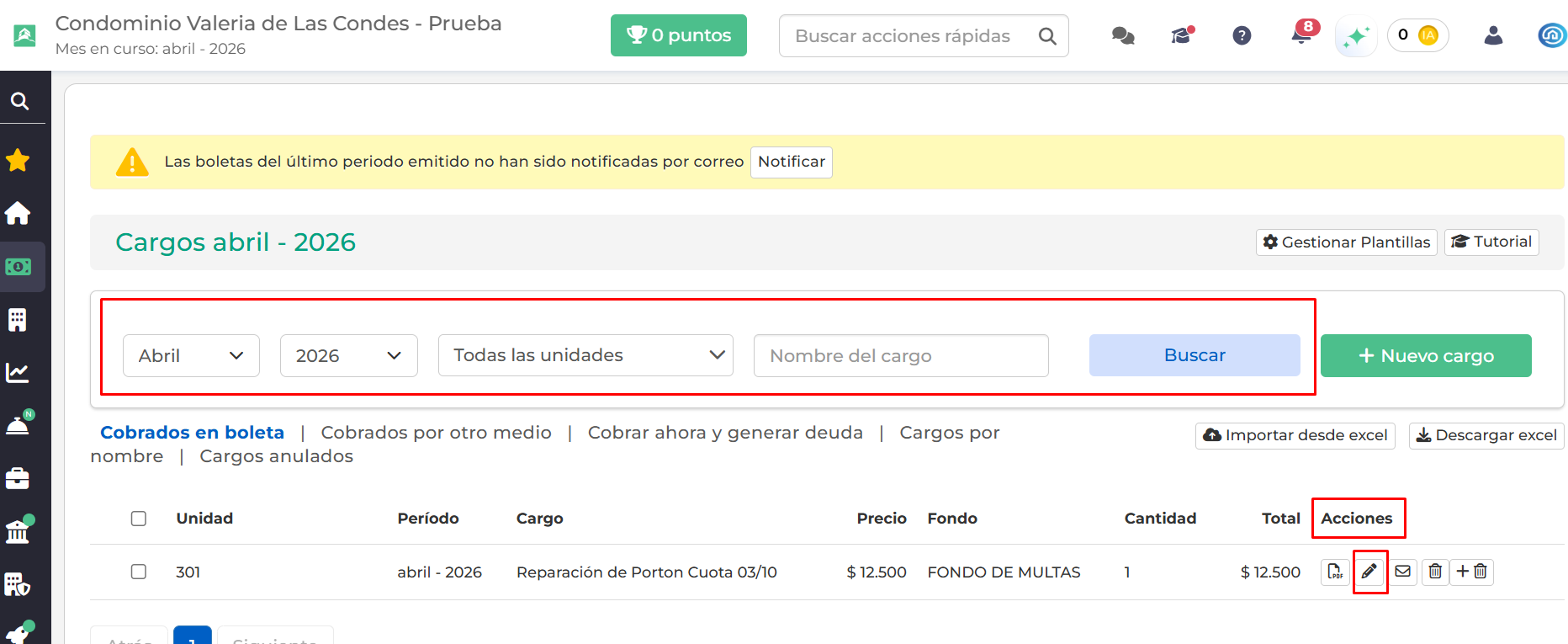1568x644 pixels.
Task: Select the checkbox for unit 301 row
Action: [x=139, y=572]
